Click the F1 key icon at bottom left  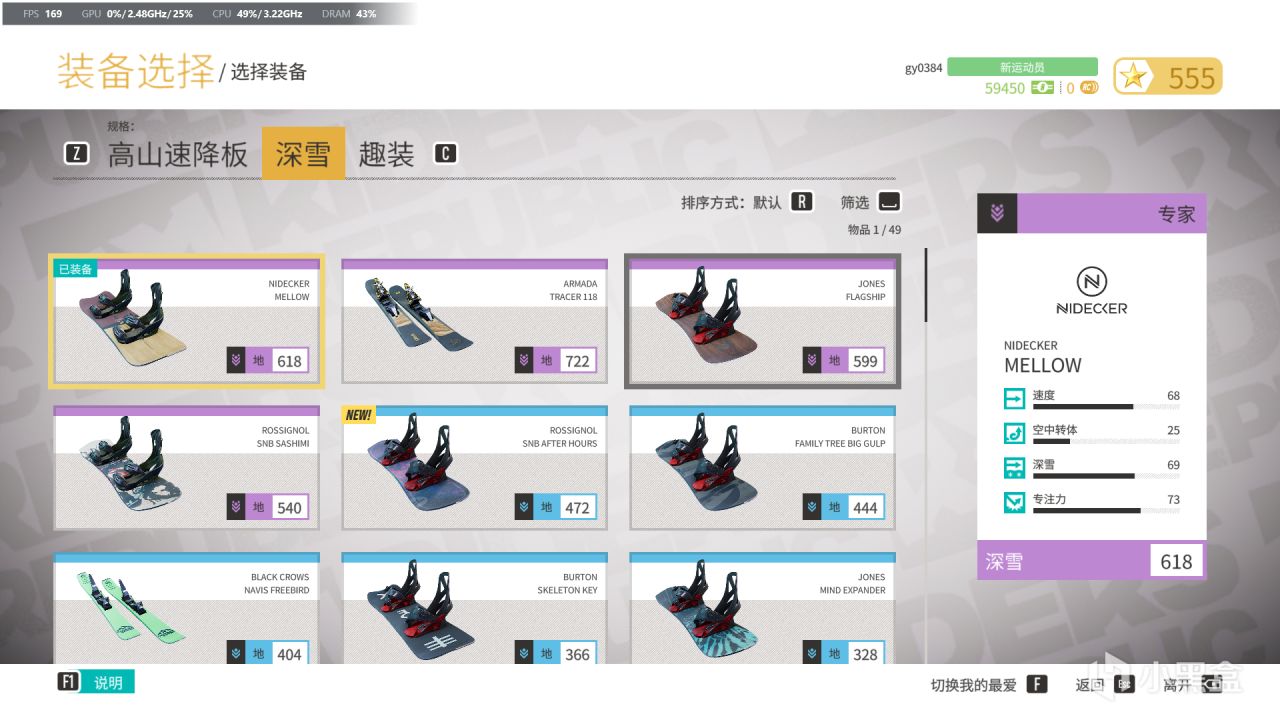(x=69, y=682)
